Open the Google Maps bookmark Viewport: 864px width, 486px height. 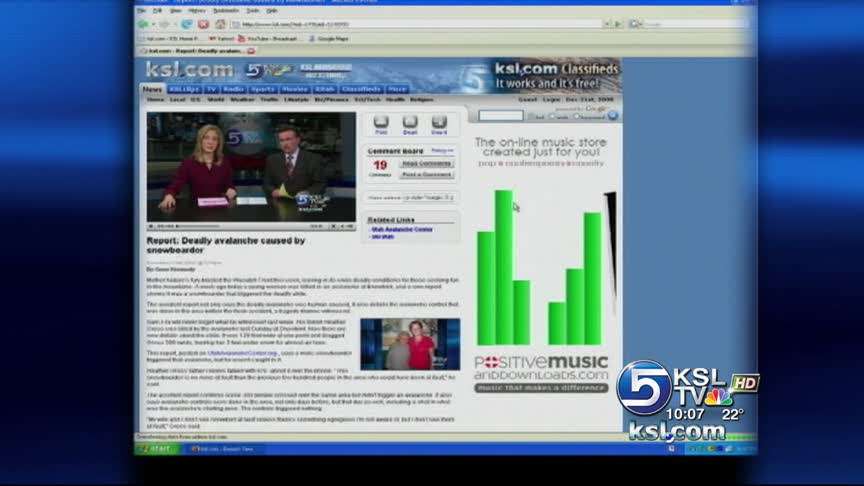(329, 39)
